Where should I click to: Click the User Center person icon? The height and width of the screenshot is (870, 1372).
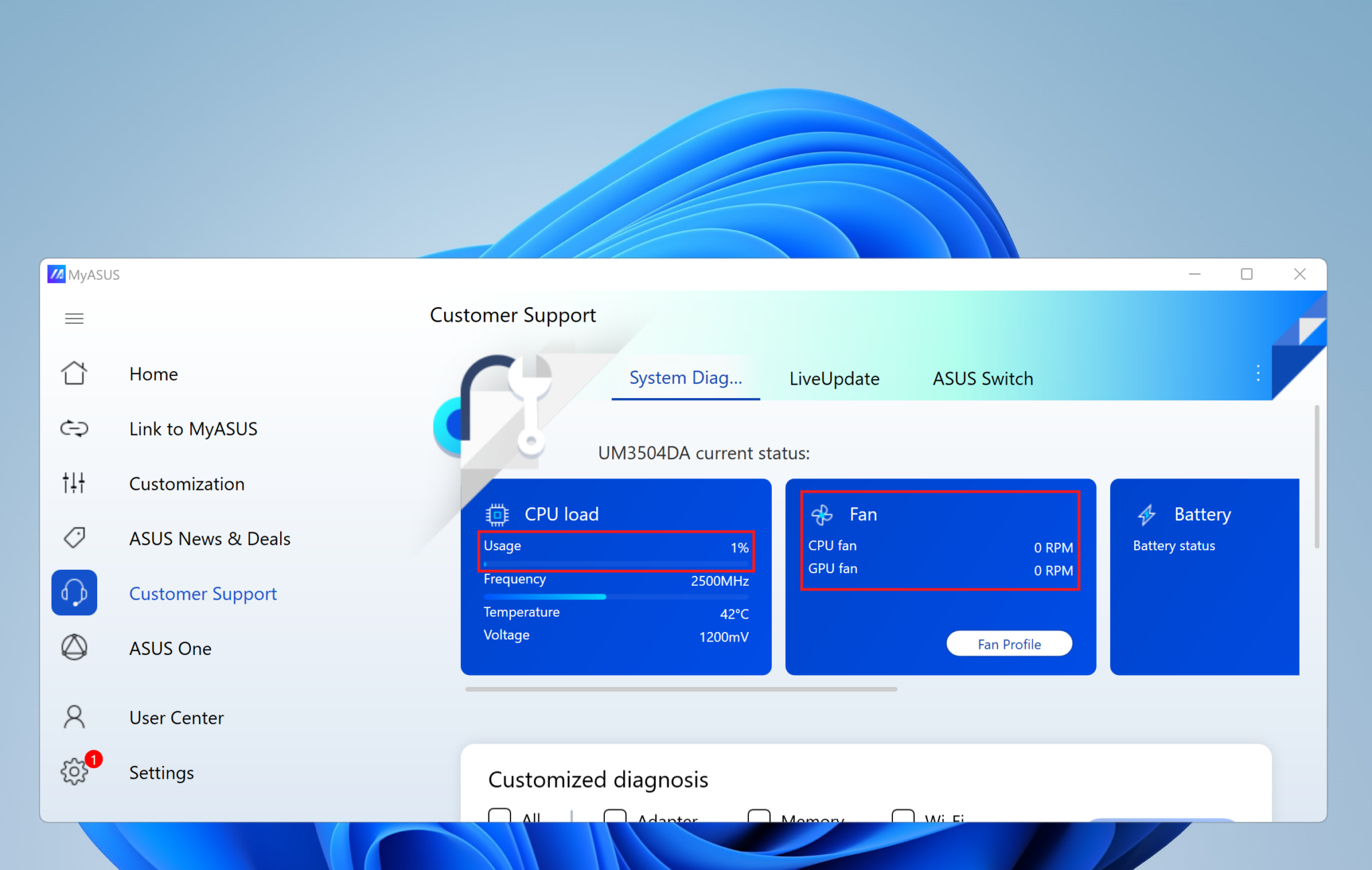click(74, 717)
